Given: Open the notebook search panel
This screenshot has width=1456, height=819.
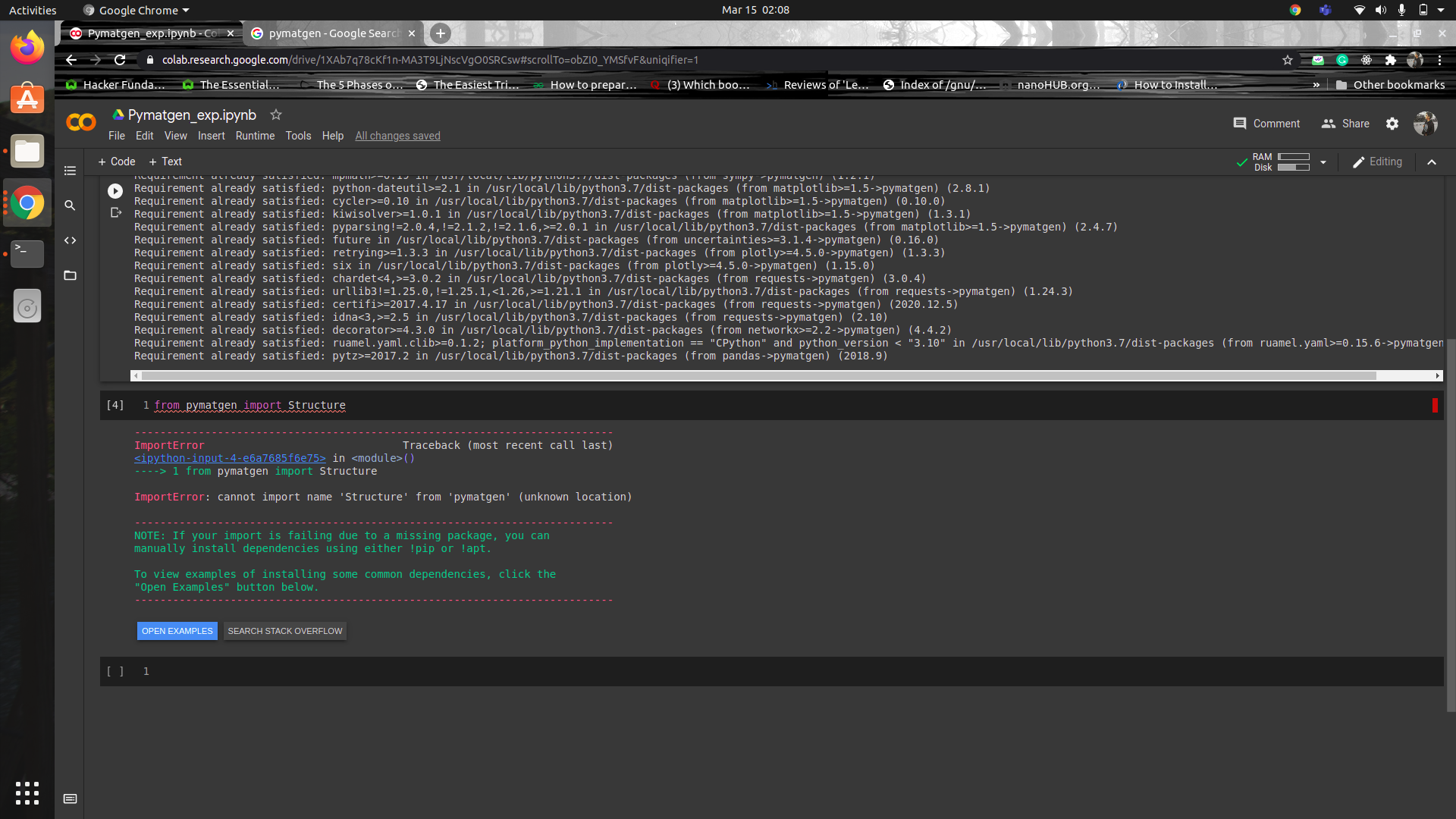Looking at the screenshot, I should [69, 205].
